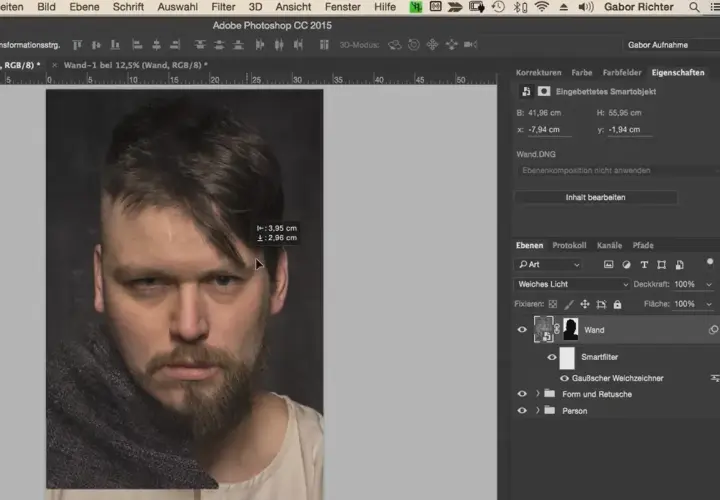
Task: Hide the Wand layer
Action: click(x=522, y=330)
